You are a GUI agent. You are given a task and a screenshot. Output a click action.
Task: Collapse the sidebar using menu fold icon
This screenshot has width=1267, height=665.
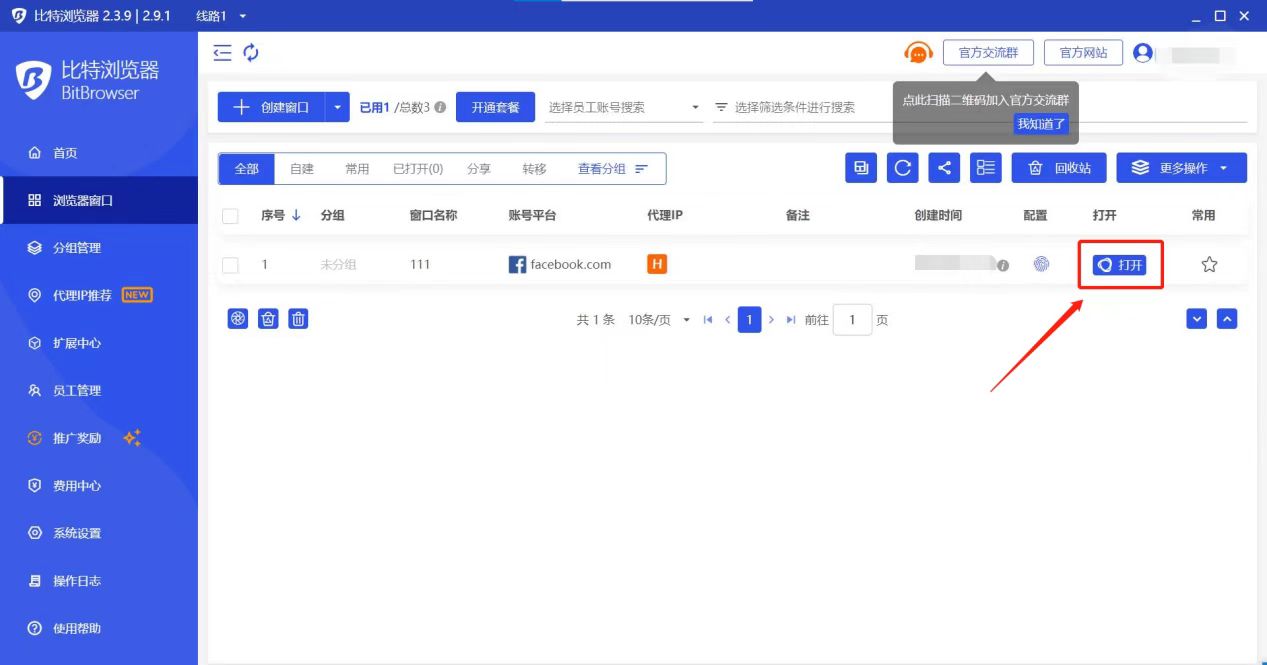coord(222,53)
